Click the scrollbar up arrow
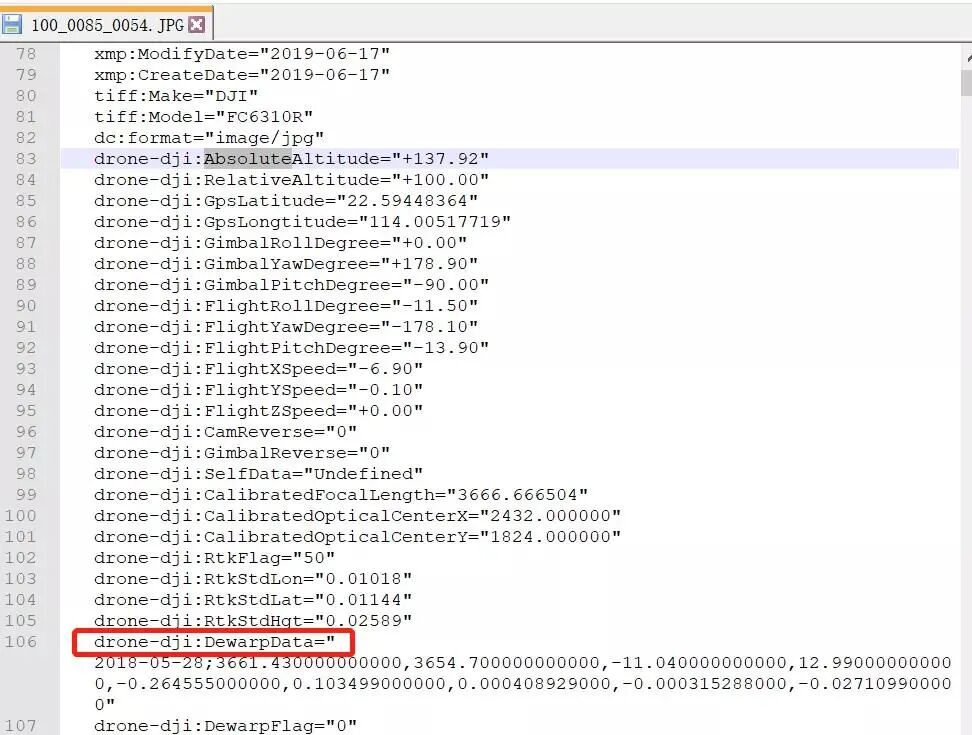 968,58
